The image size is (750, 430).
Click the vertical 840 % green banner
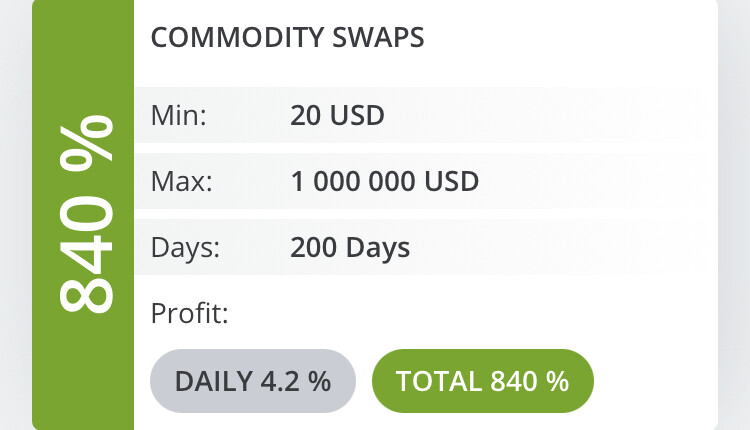tap(83, 215)
